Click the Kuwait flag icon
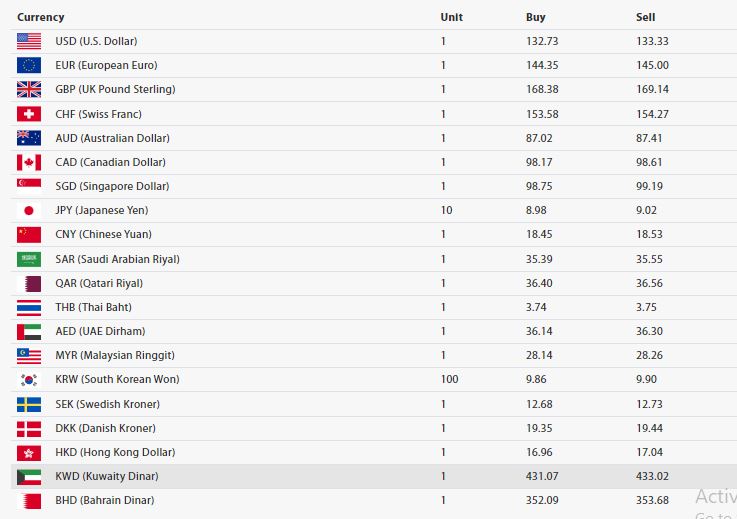737x519 pixels. (29, 476)
